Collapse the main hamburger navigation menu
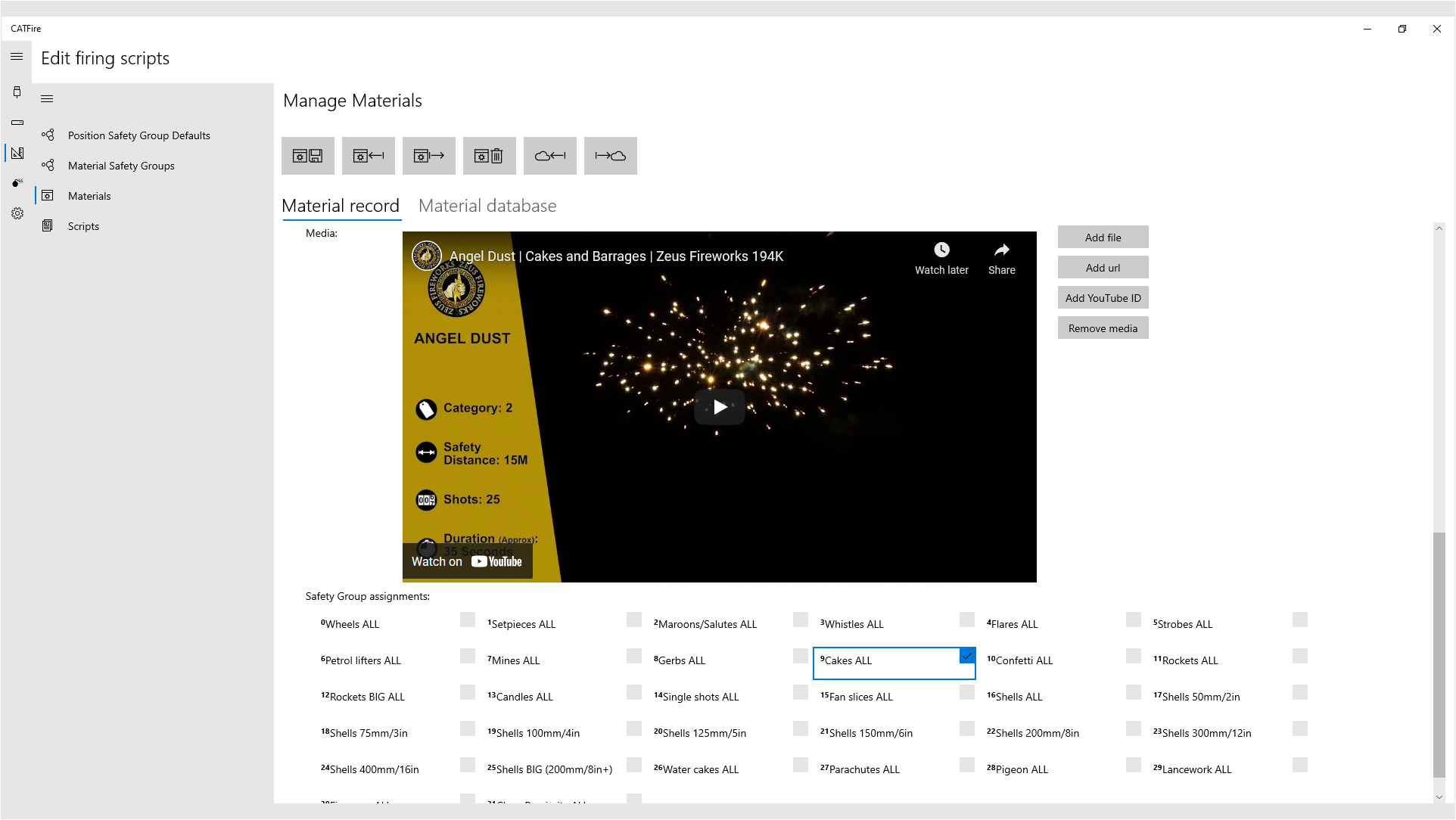 pos(17,57)
